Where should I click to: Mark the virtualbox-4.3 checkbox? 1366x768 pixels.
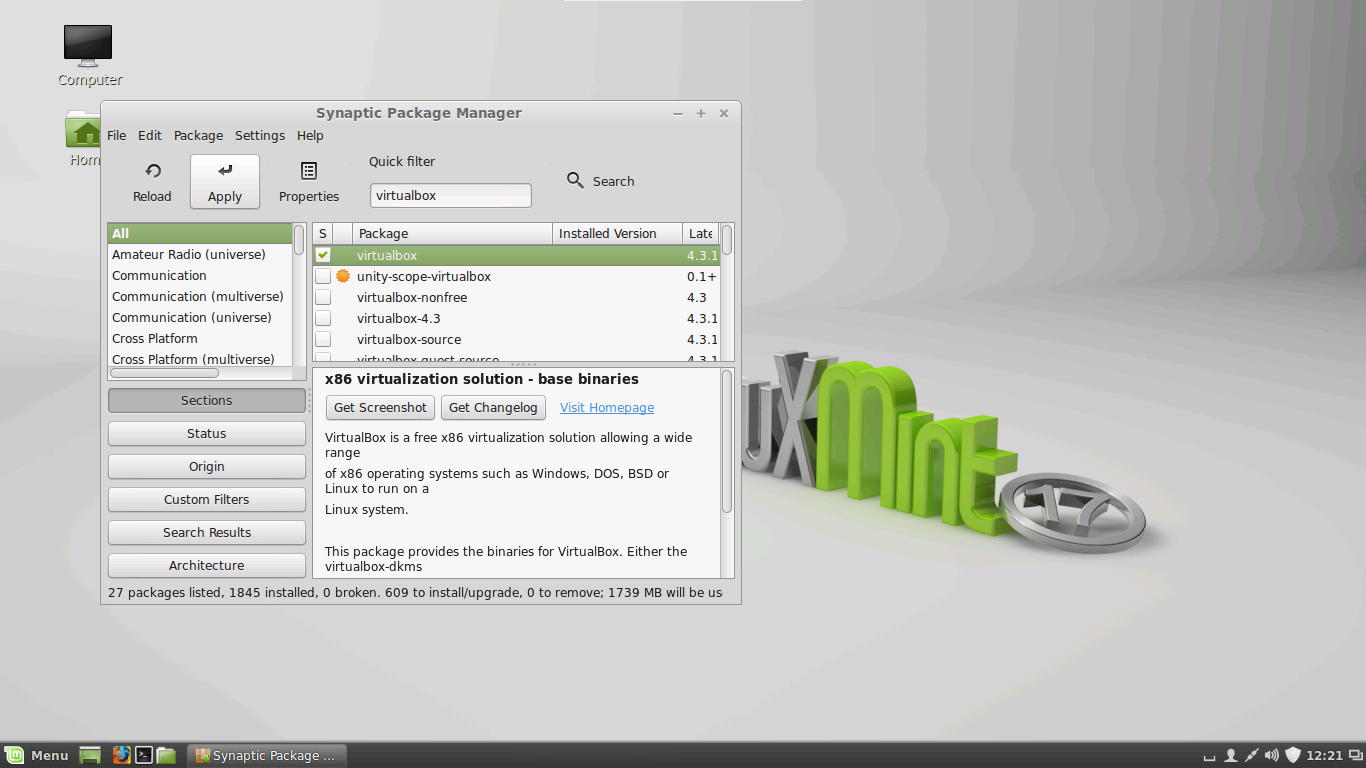323,318
